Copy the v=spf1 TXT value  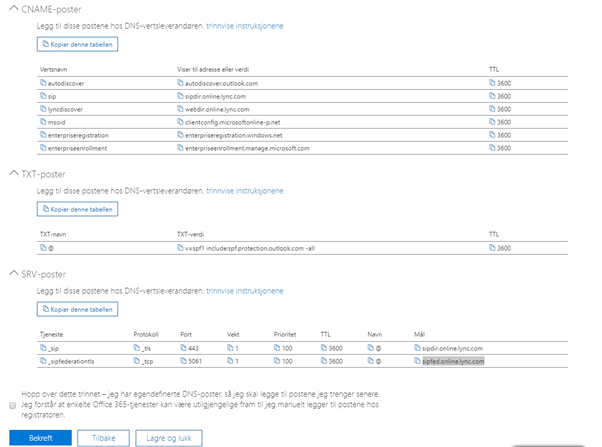click(x=180, y=248)
